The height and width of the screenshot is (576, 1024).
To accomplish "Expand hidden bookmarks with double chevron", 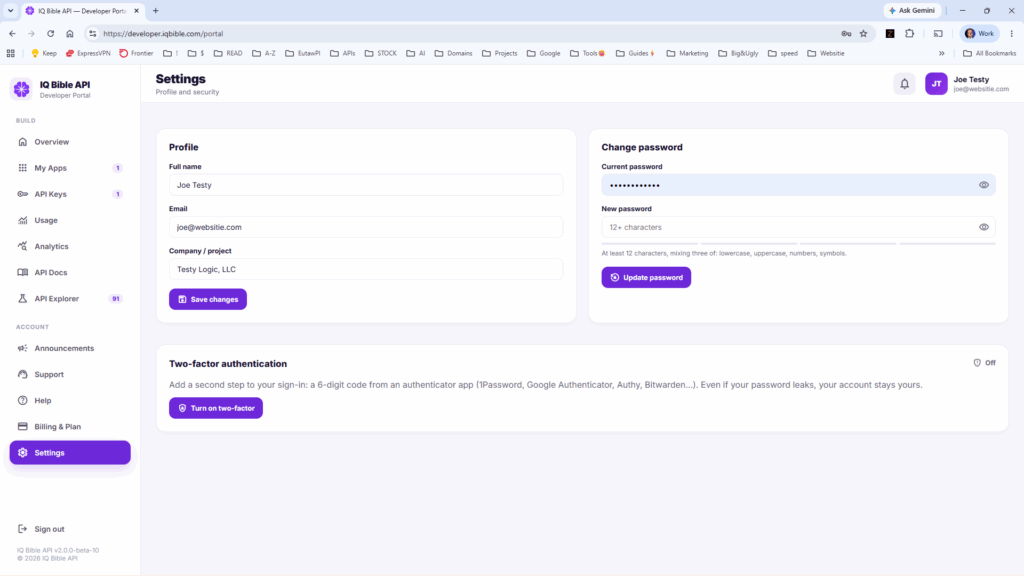I will pos(942,54).
